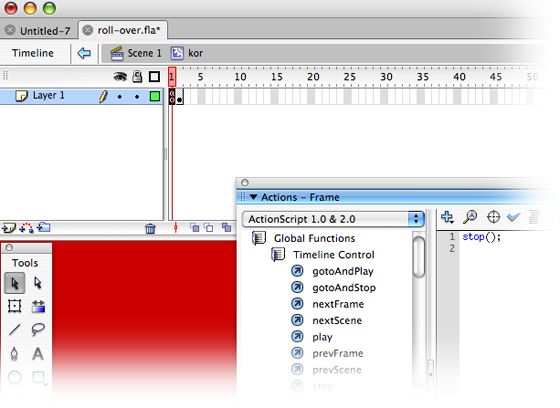Insert a target path with crosshair icon
Image resolution: width=560 pixels, height=408 pixels.
[493, 217]
